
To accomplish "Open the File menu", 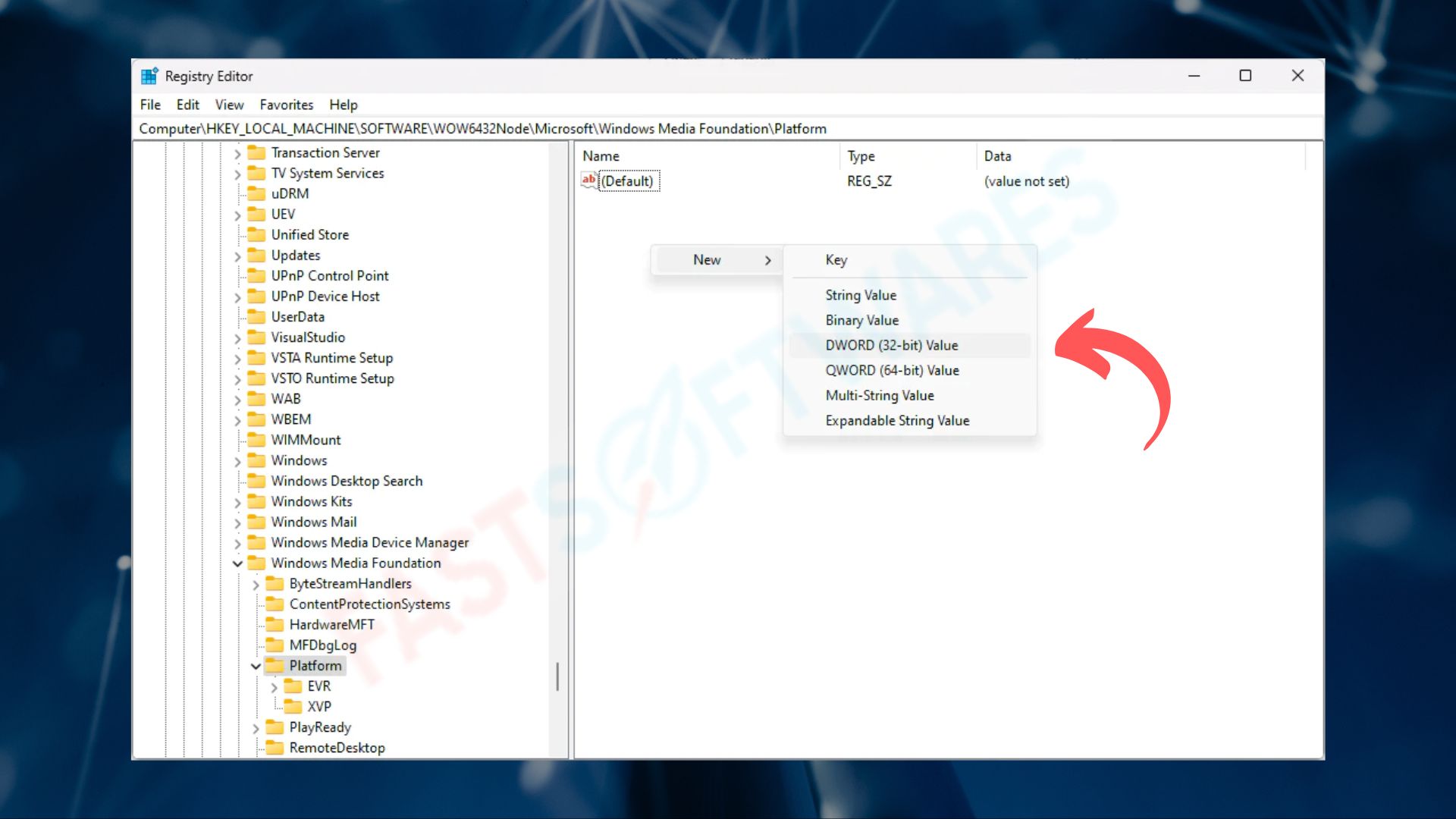I will tap(150, 105).
